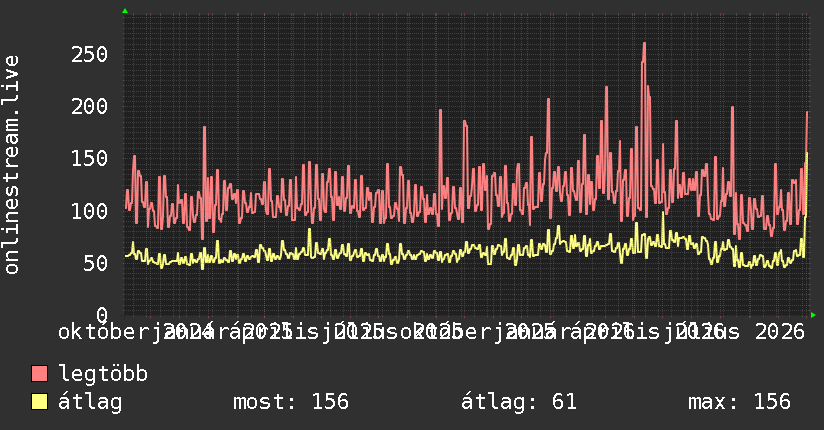824x430 pixels.
Task: Click the 50 y-axis label
Action: click(96, 263)
